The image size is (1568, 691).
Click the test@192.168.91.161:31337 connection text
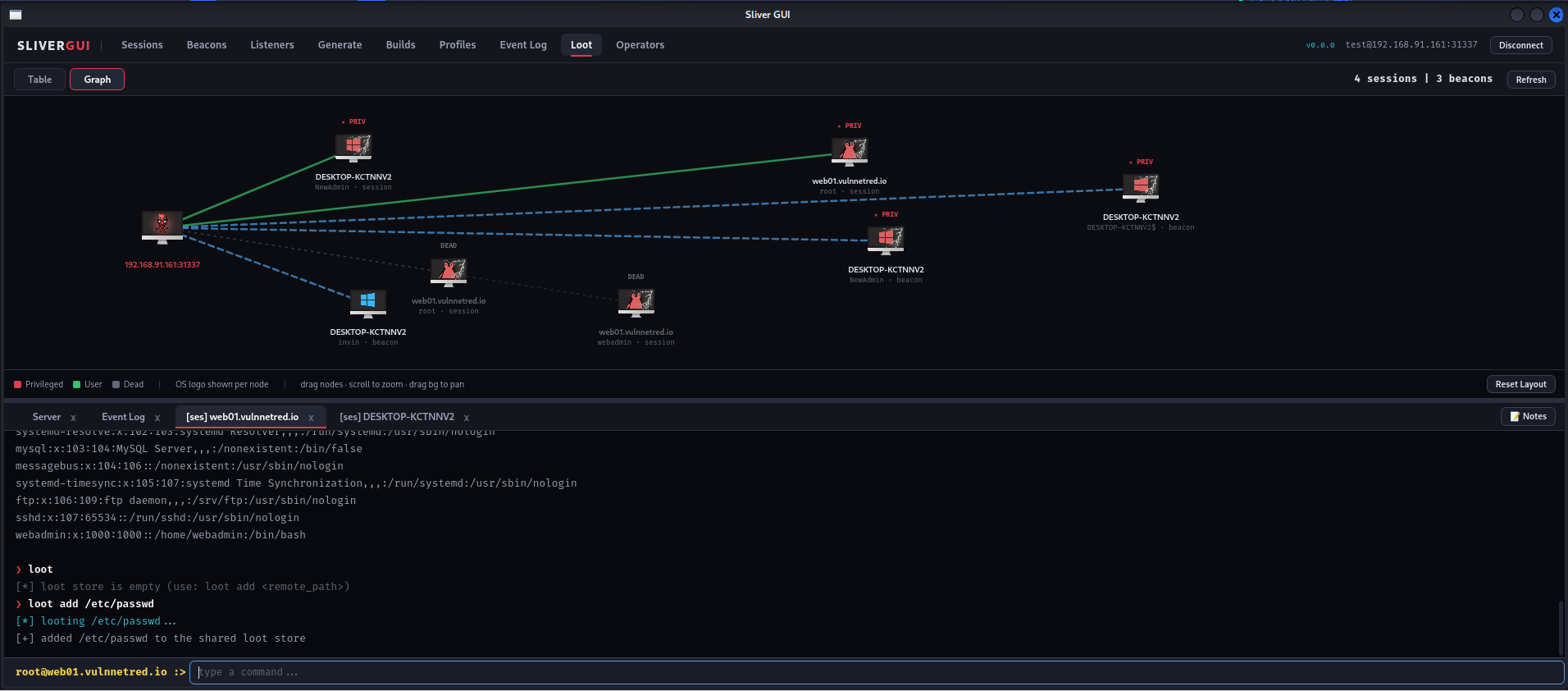(1411, 45)
